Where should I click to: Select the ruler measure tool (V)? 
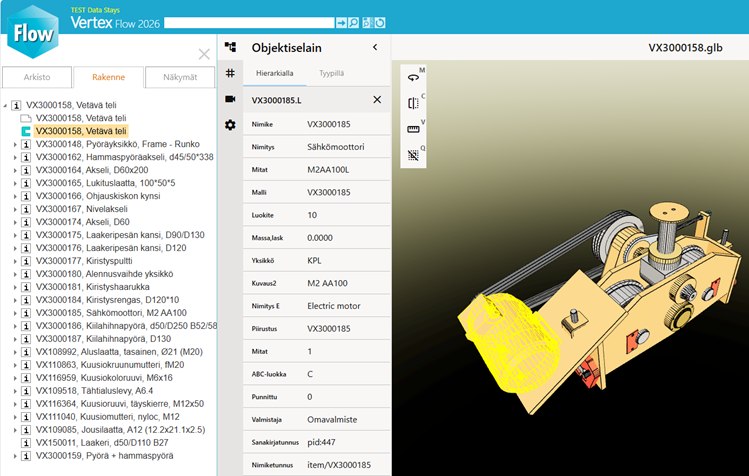(413, 129)
